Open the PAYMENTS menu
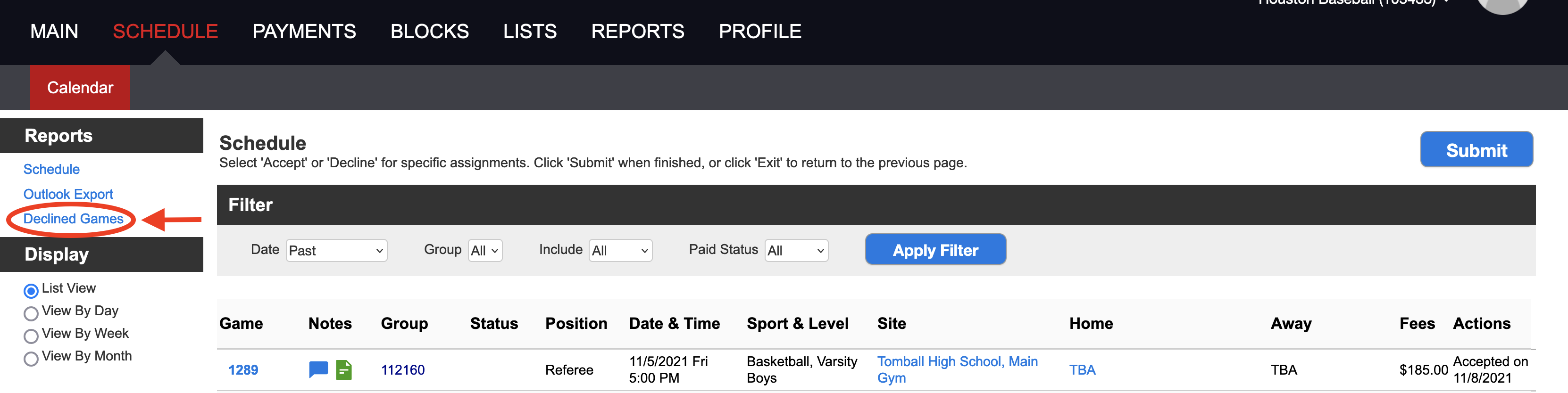The image size is (1568, 393). [304, 31]
